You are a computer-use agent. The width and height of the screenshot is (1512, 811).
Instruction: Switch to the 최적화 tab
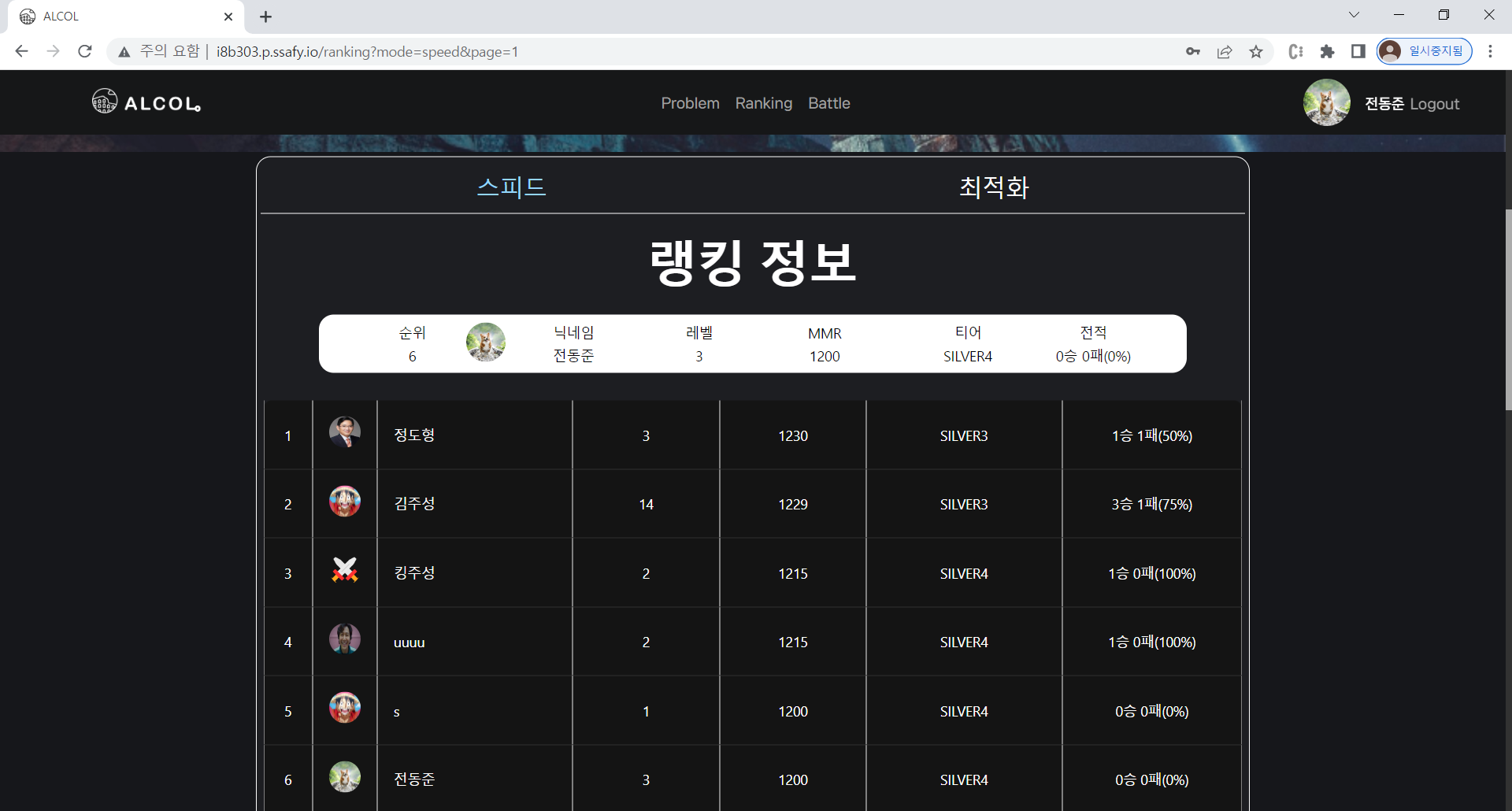[x=994, y=187]
